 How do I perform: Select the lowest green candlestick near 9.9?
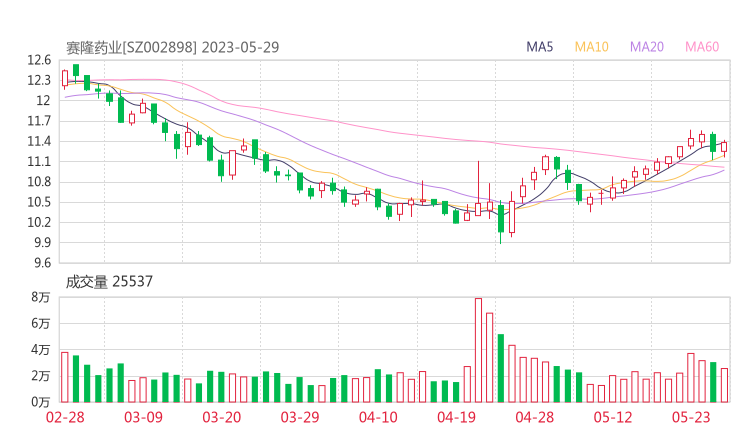501,222
